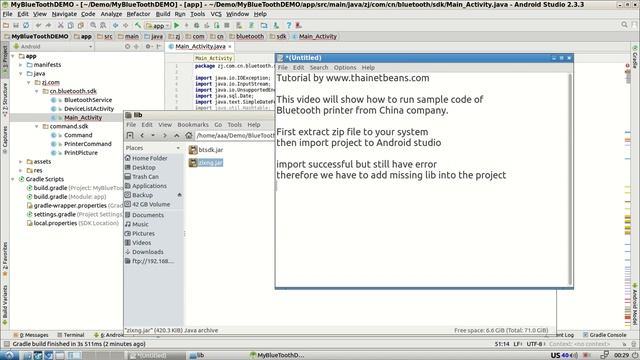Run the app with the green play icon

[x=177, y=25]
